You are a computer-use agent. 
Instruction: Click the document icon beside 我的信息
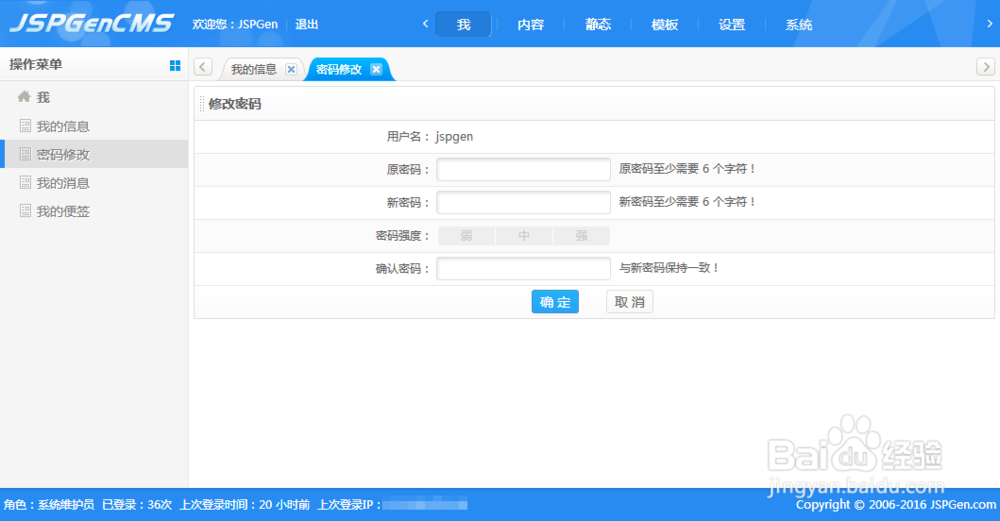point(25,126)
